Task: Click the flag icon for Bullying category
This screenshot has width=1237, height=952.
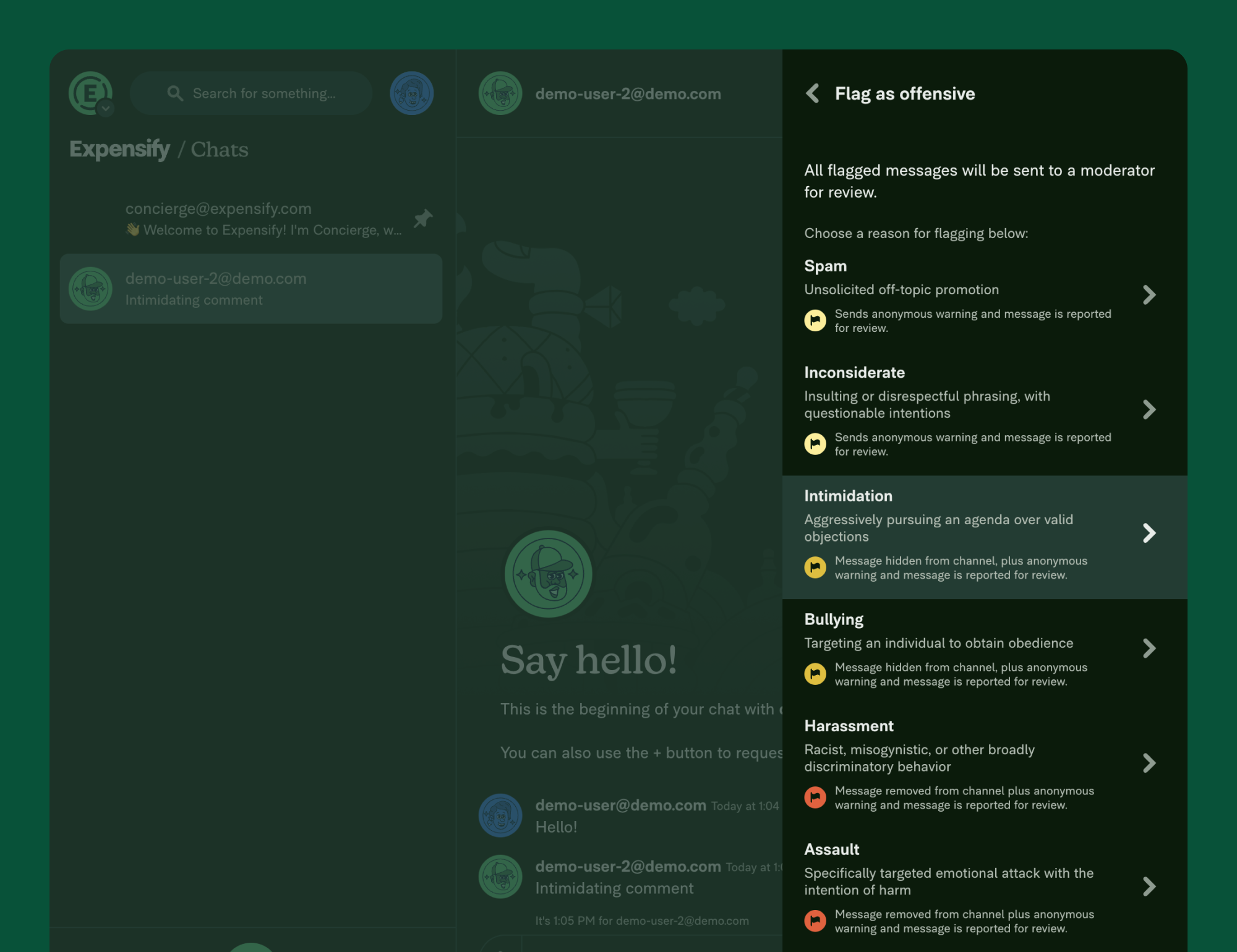Action: click(x=815, y=673)
